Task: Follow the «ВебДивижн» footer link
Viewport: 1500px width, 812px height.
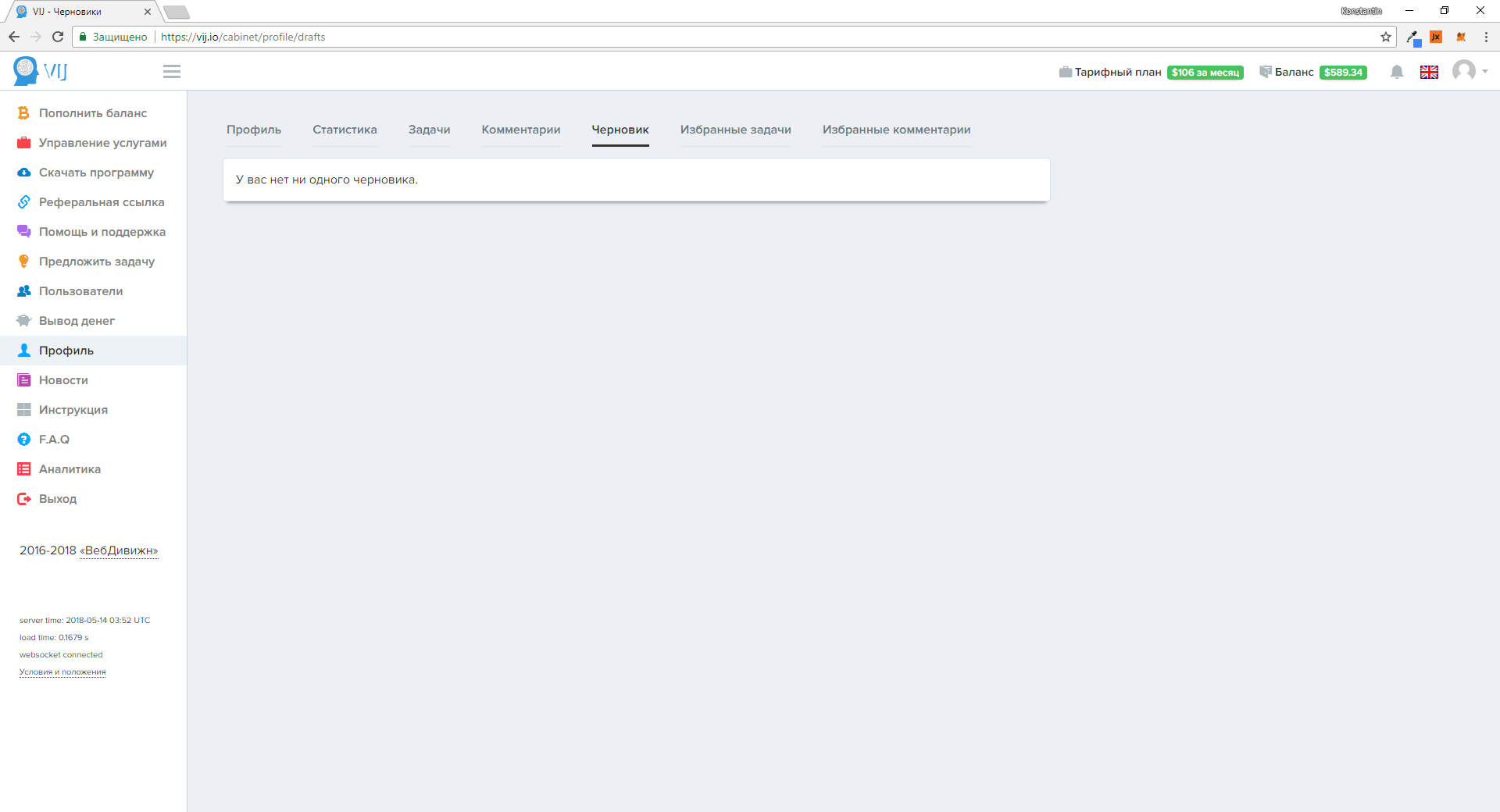Action: (x=119, y=550)
